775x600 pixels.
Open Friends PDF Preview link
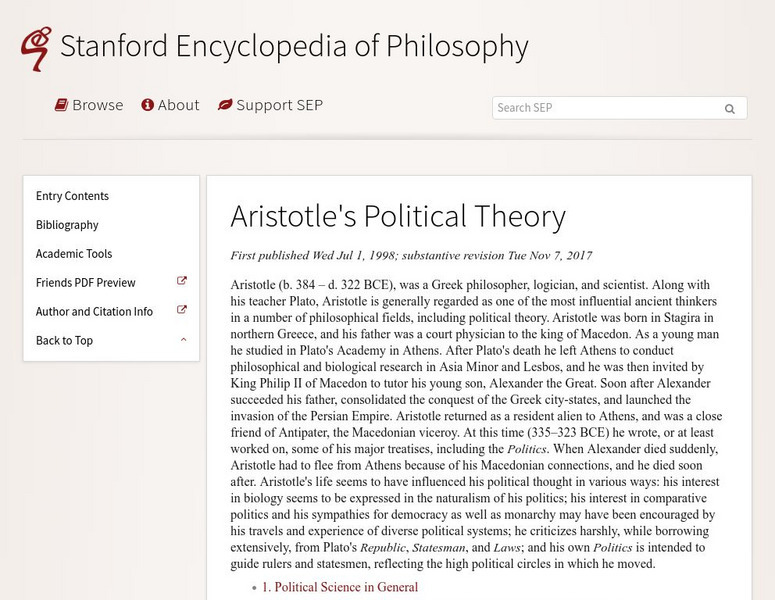86,283
